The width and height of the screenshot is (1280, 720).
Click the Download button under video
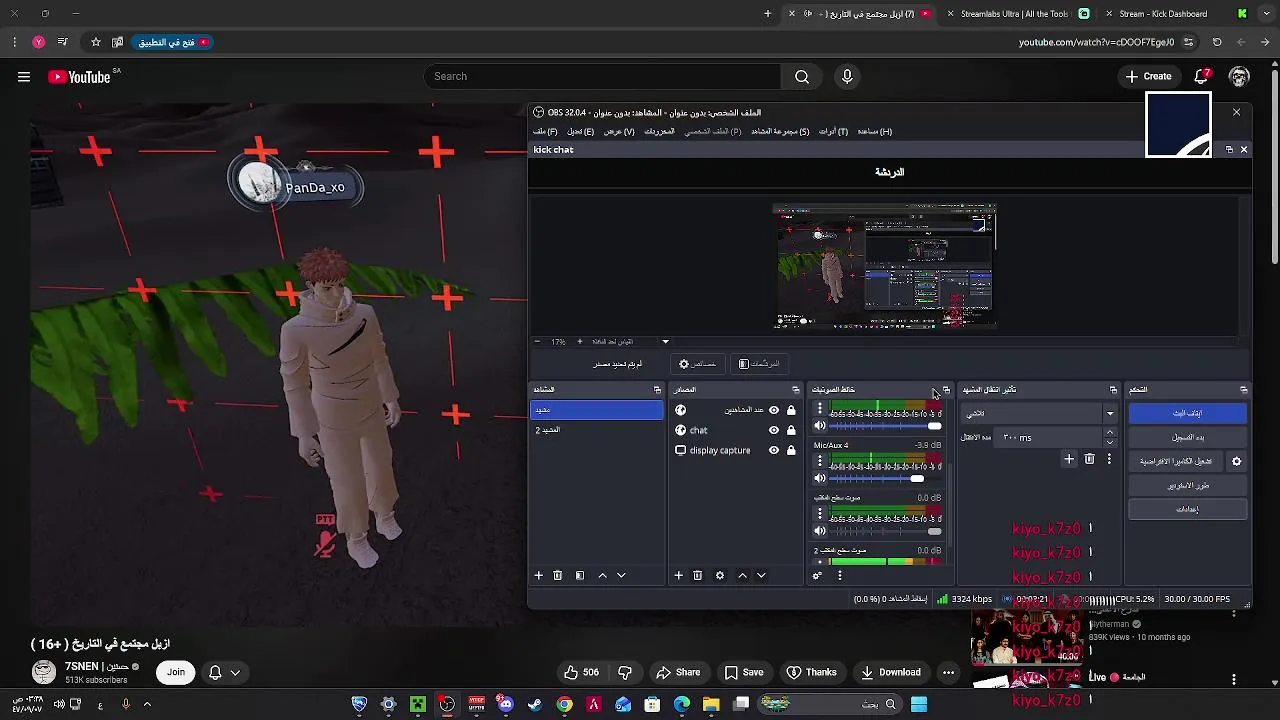[891, 672]
